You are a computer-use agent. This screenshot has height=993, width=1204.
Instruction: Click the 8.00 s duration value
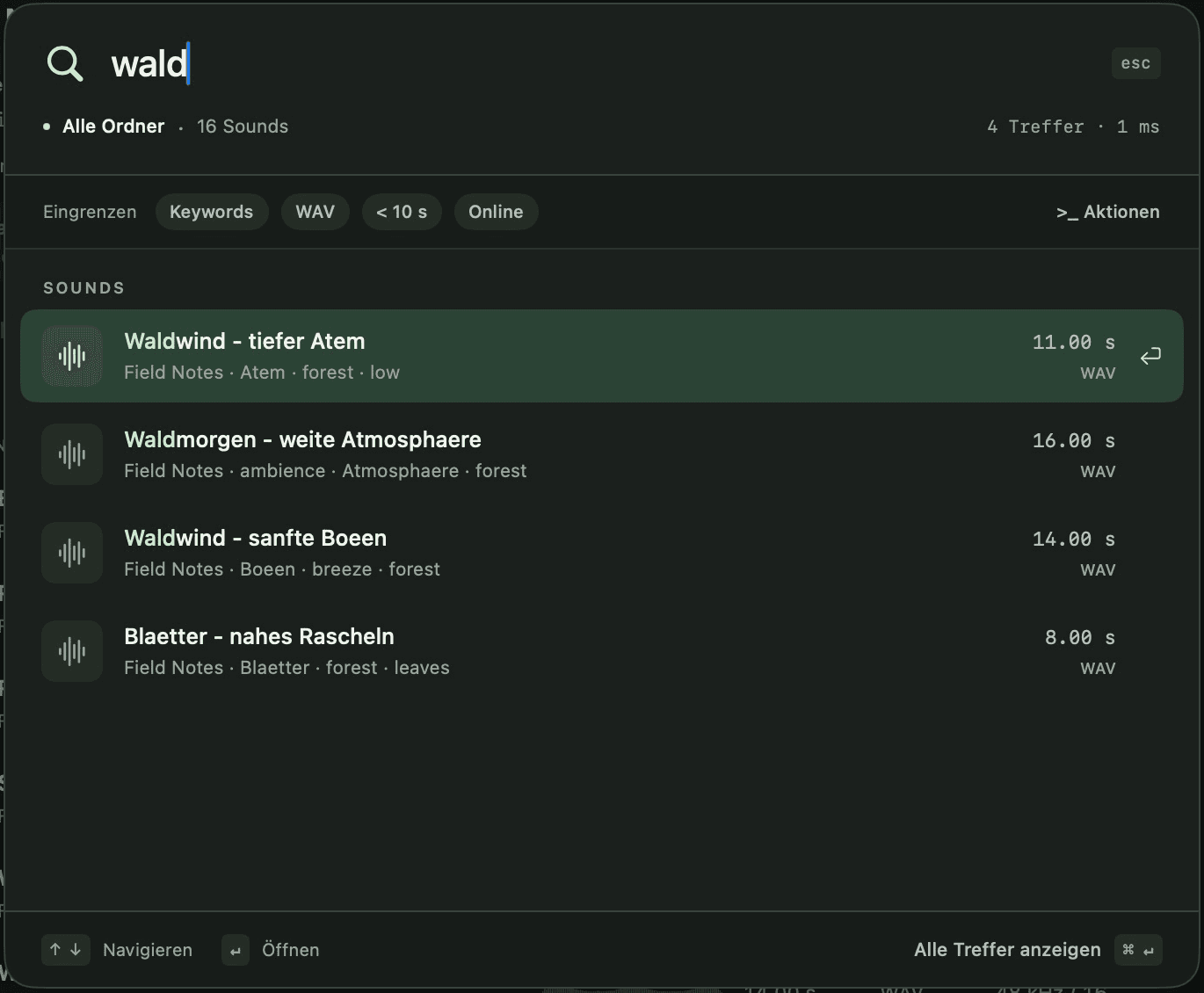pyautogui.click(x=1080, y=637)
